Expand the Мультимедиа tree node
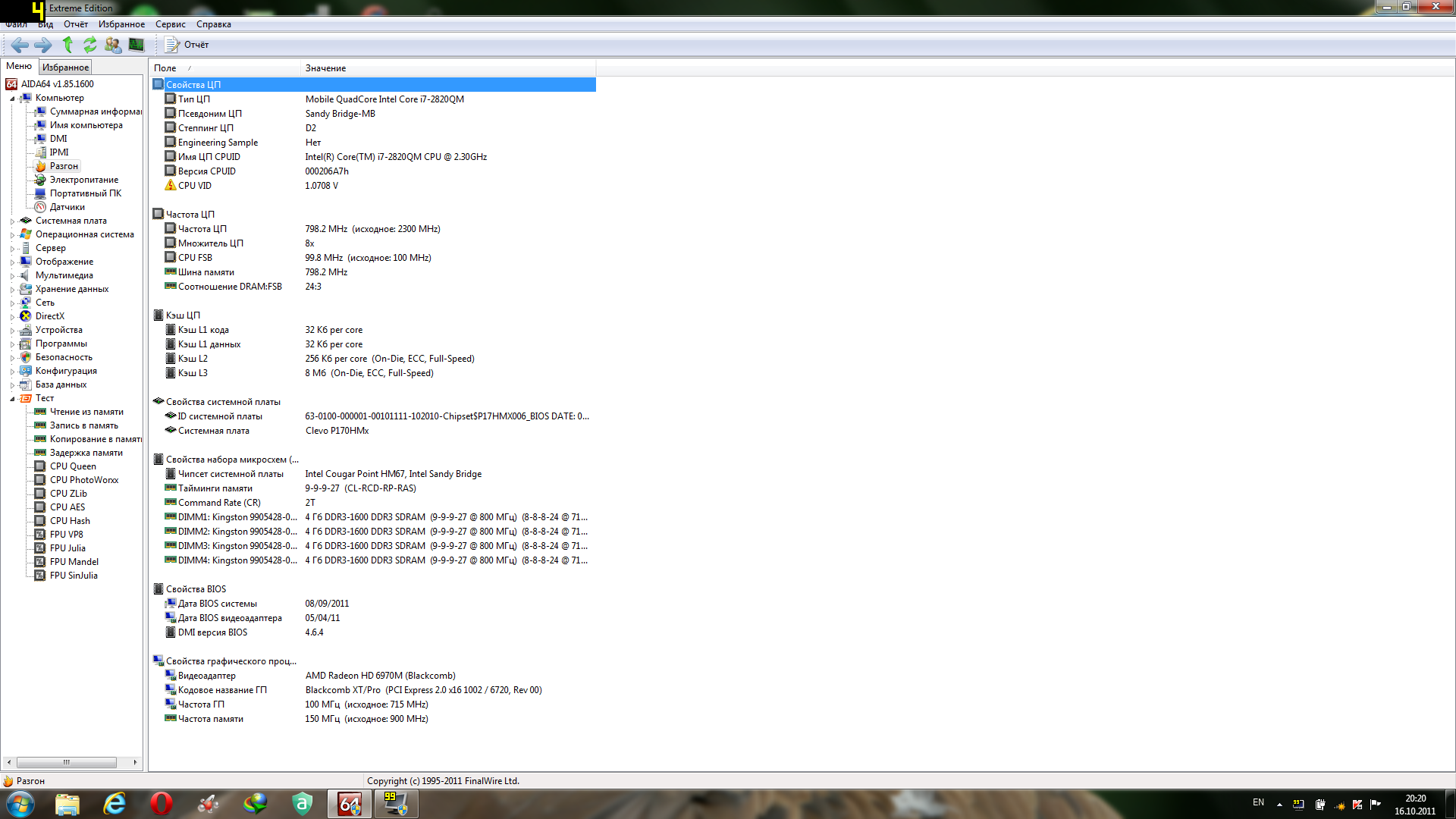The image size is (1456, 819). (13, 276)
